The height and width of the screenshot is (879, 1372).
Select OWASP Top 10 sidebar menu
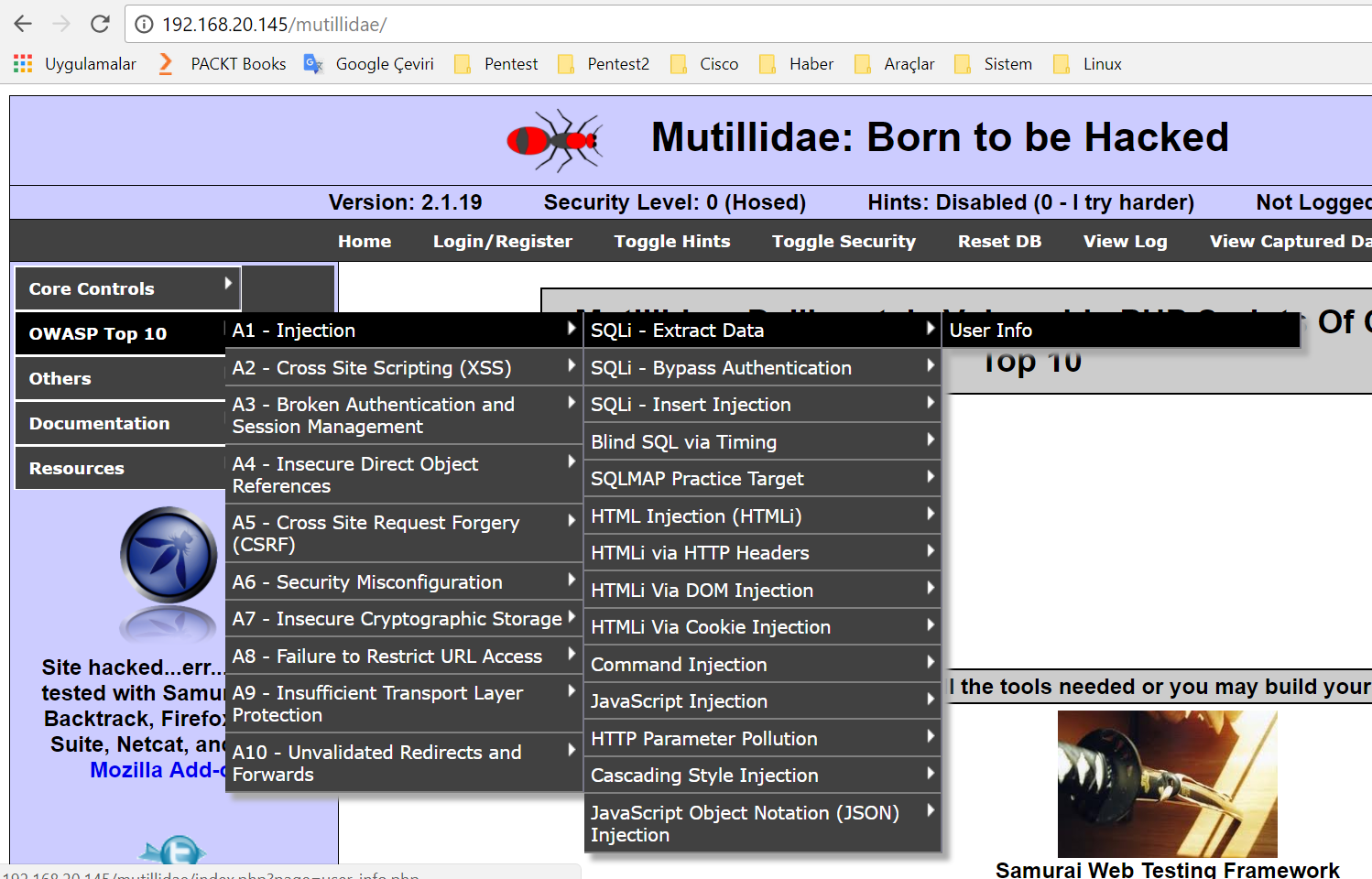click(x=120, y=333)
